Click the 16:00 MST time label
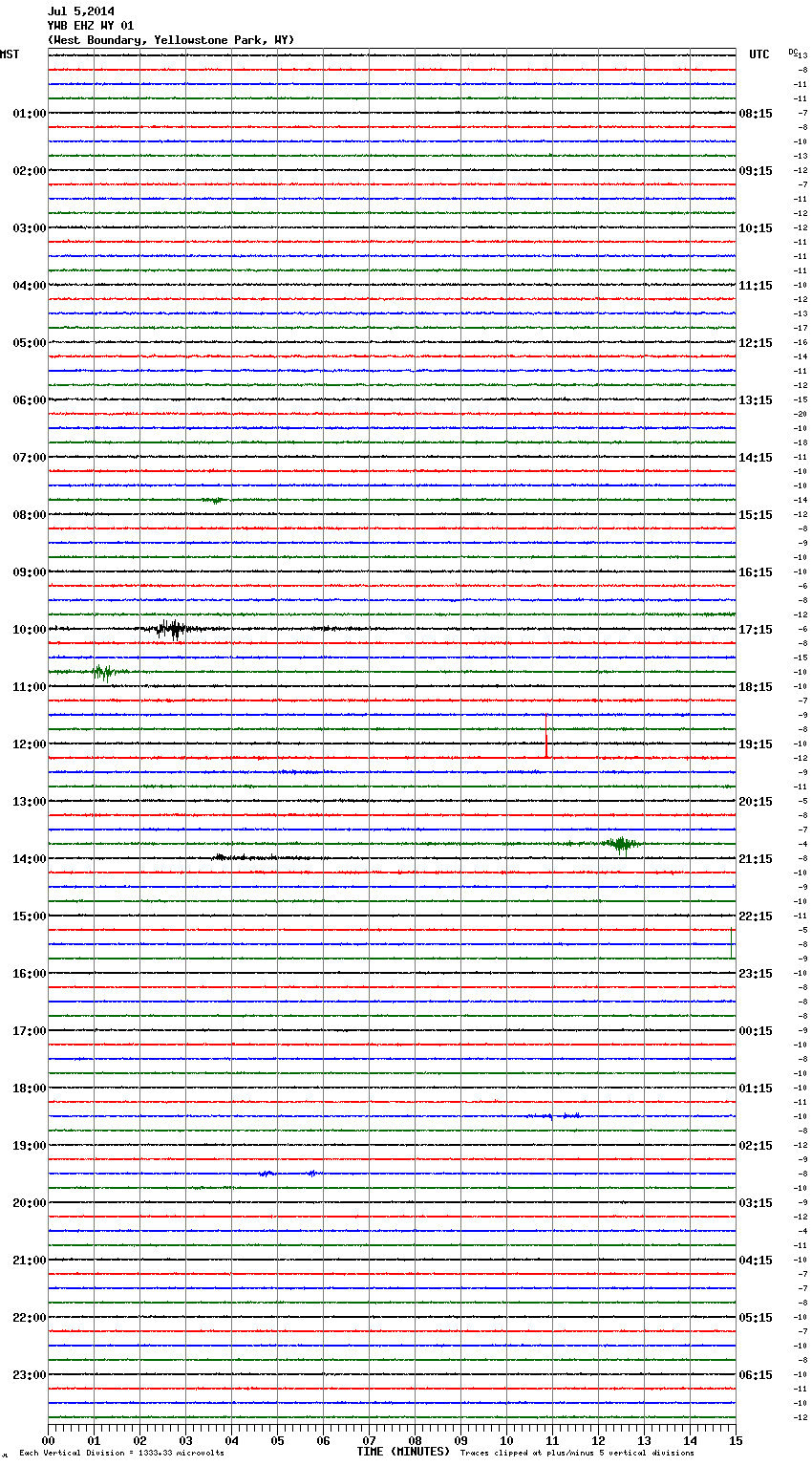812x1466 pixels. (29, 974)
